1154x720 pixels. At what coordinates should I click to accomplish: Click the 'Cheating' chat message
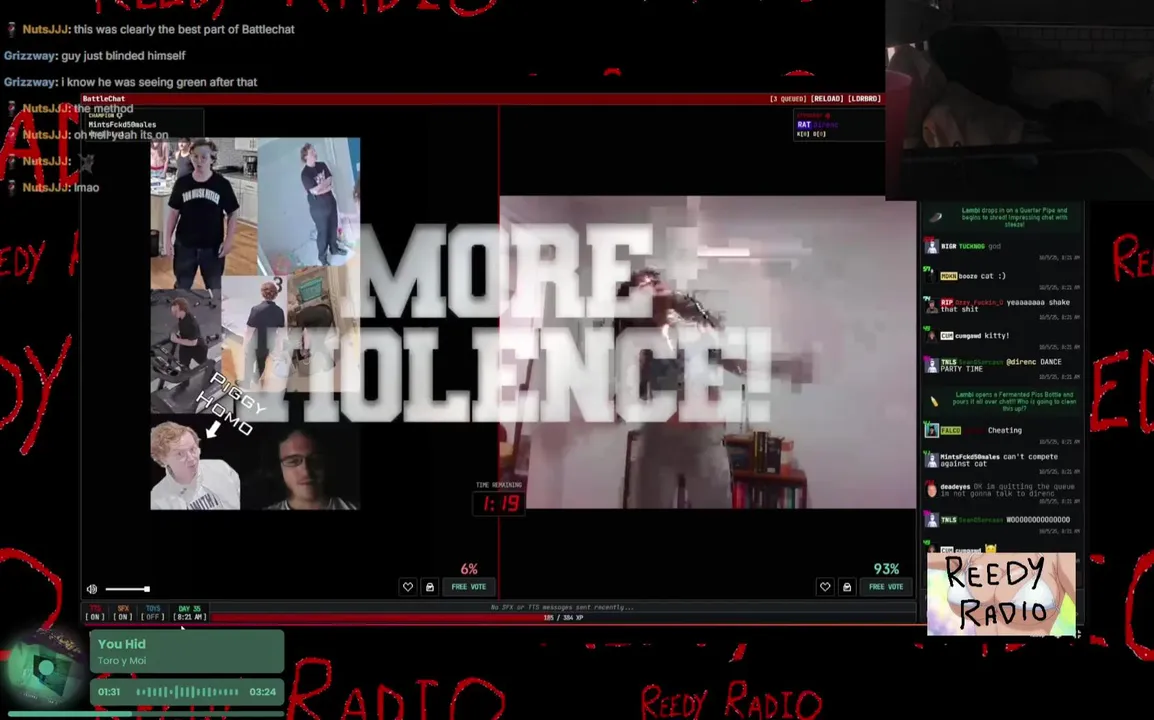1005,431
